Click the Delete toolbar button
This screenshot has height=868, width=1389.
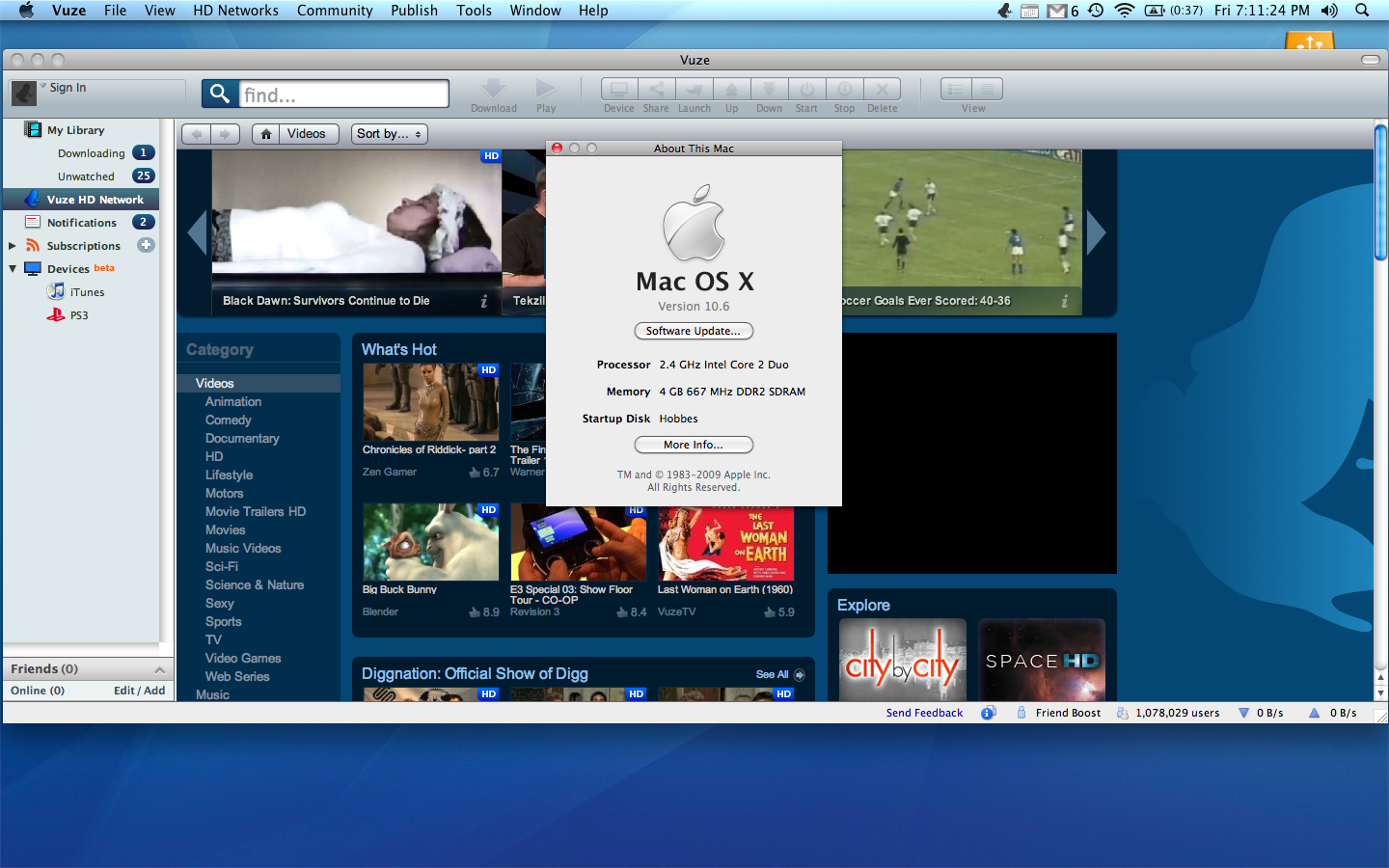click(882, 89)
